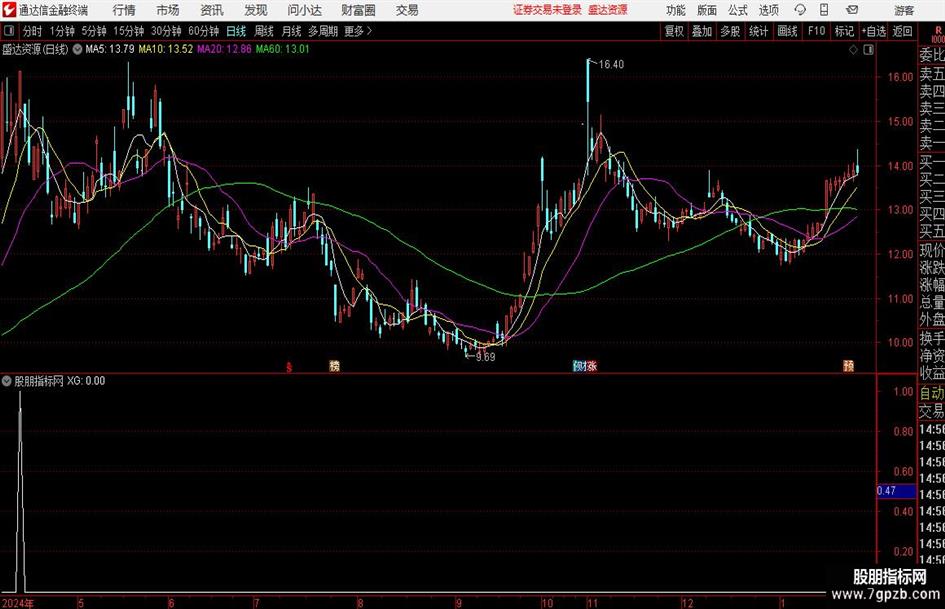This screenshot has width=945, height=609.
Task: Open the 行情 menu
Action: (124, 10)
